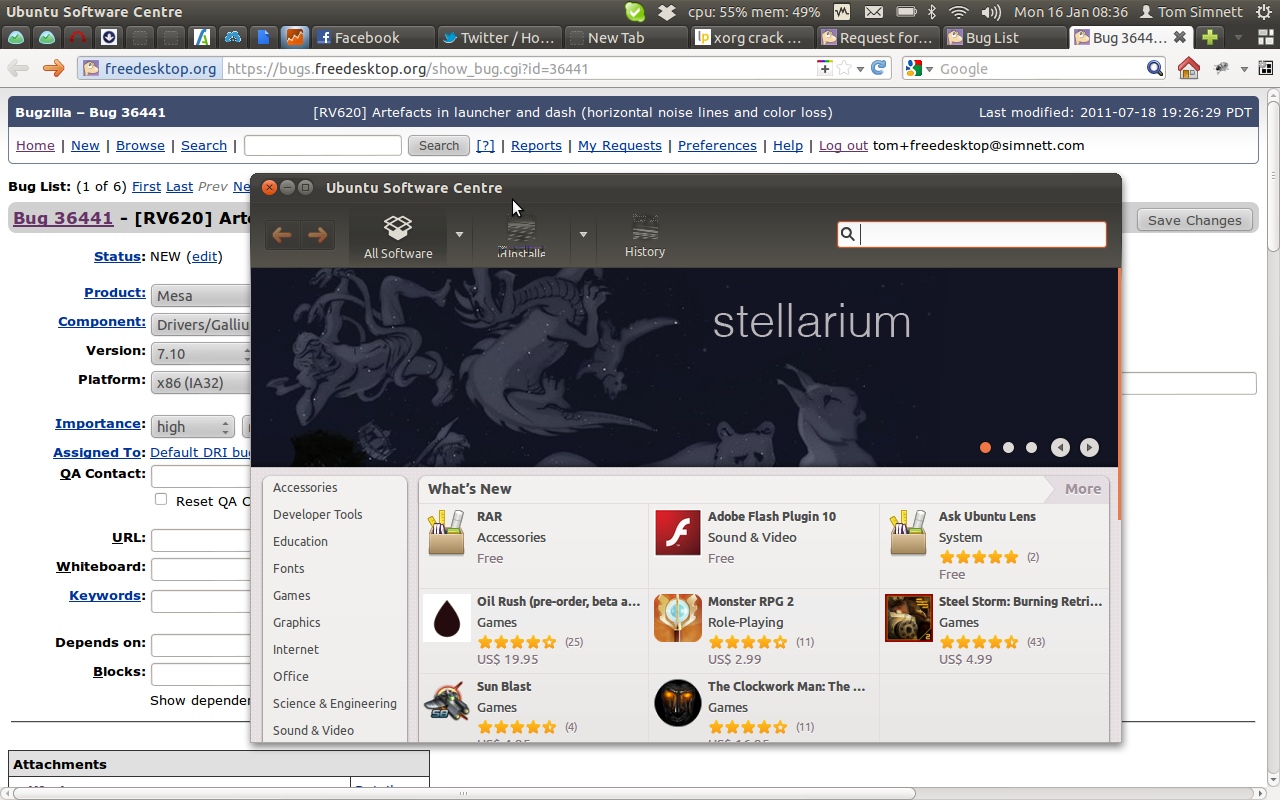Click the All Software box icon
Image resolution: width=1280 pixels, height=800 pixels.
point(398,227)
